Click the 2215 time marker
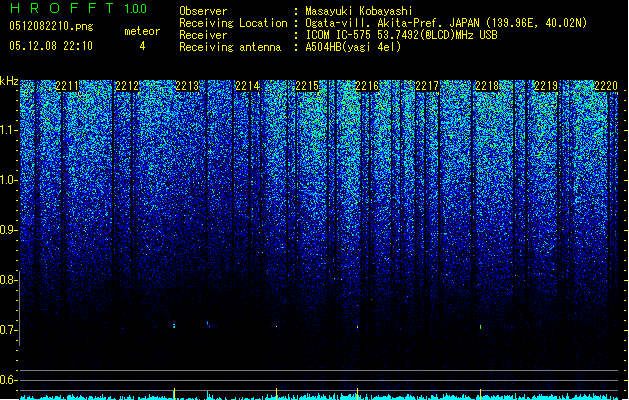Viewport: 629px width, 400px height. pyautogui.click(x=307, y=86)
